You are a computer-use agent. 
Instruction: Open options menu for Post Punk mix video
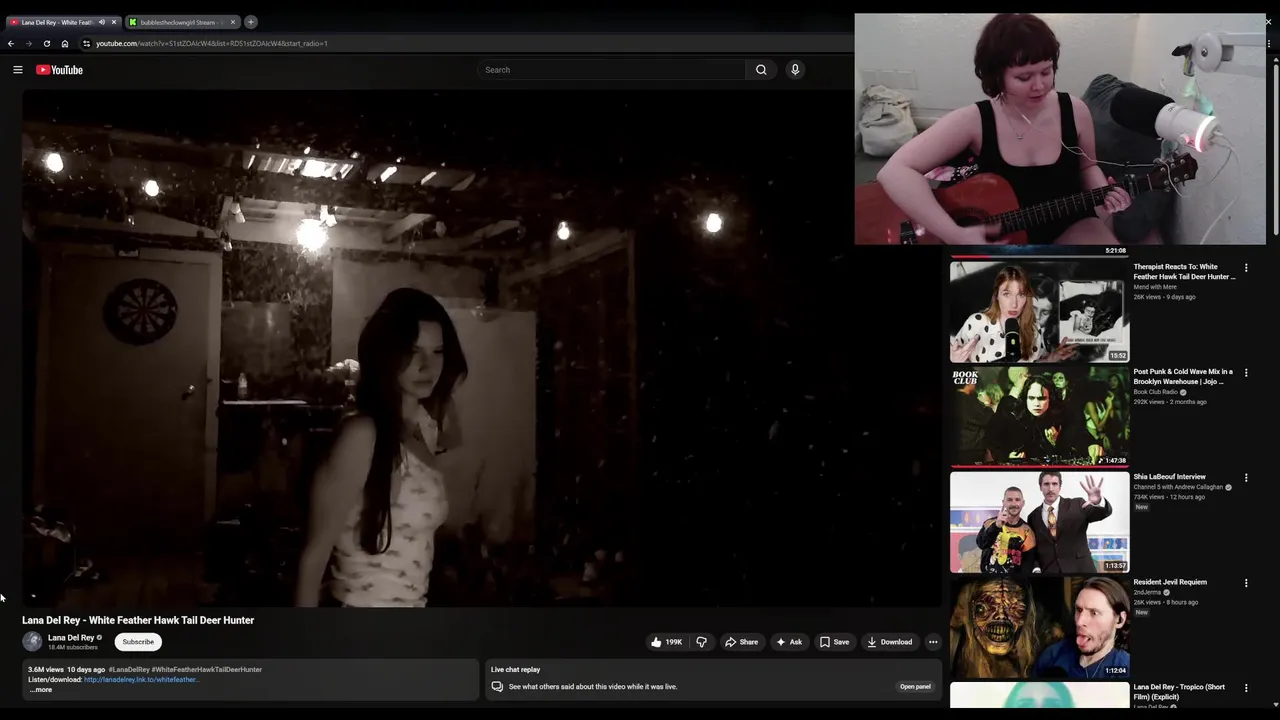coord(1246,373)
